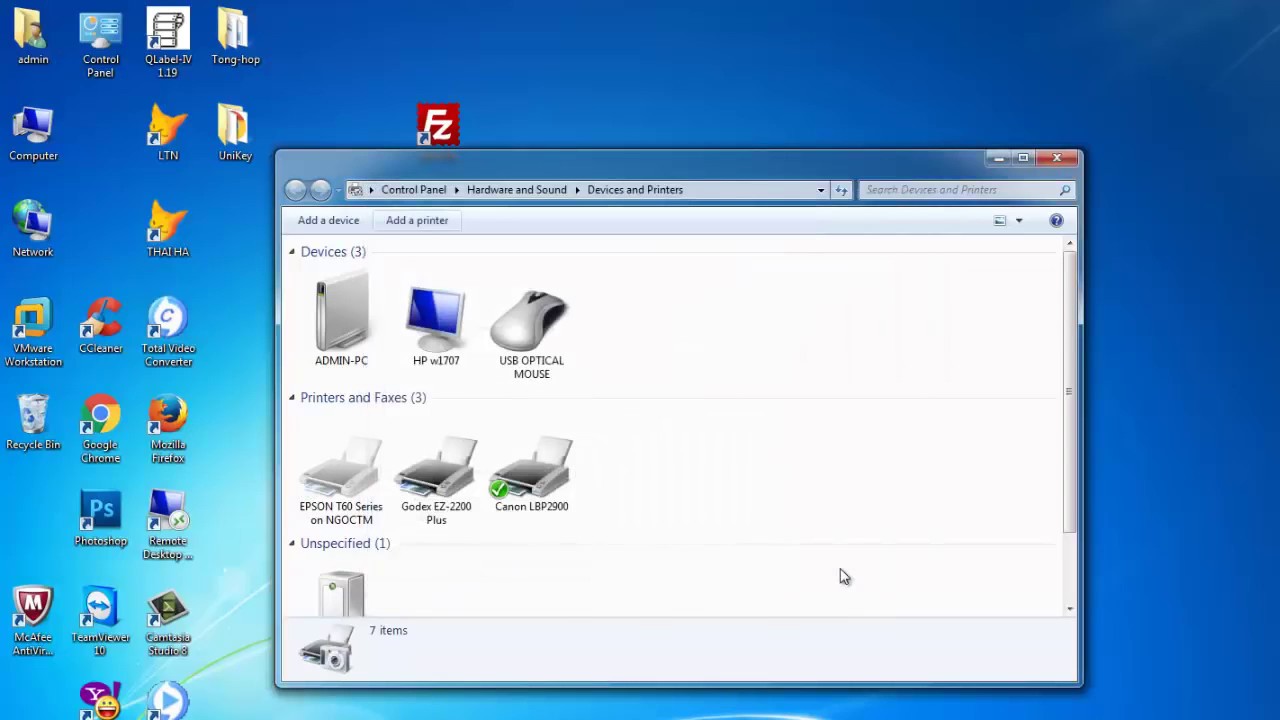
Task: Select the Photoshop desktop shortcut
Action: 101,519
